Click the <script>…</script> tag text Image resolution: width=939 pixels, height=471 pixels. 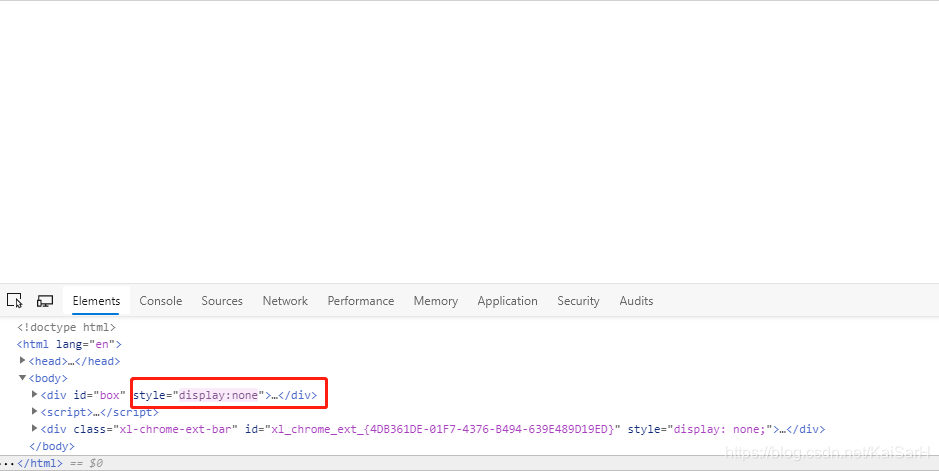(x=99, y=412)
